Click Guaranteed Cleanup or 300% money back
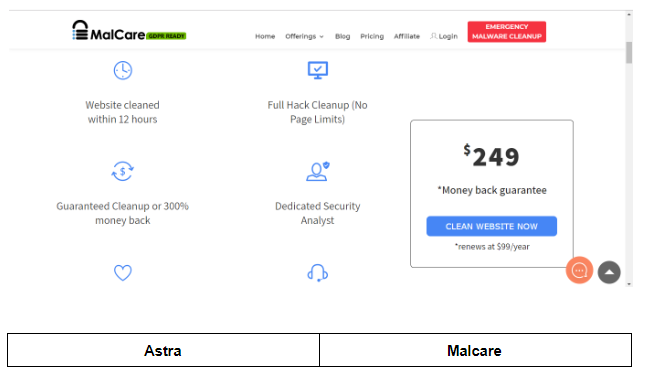 (122, 213)
